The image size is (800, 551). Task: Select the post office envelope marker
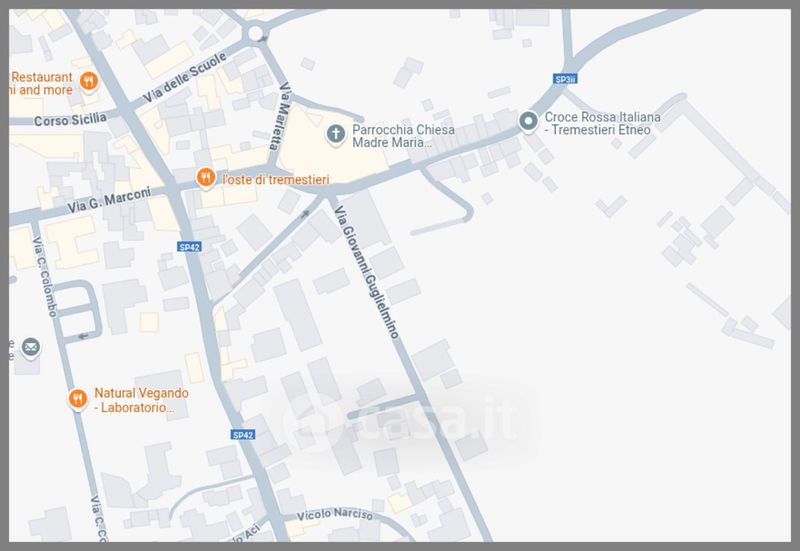(31, 348)
